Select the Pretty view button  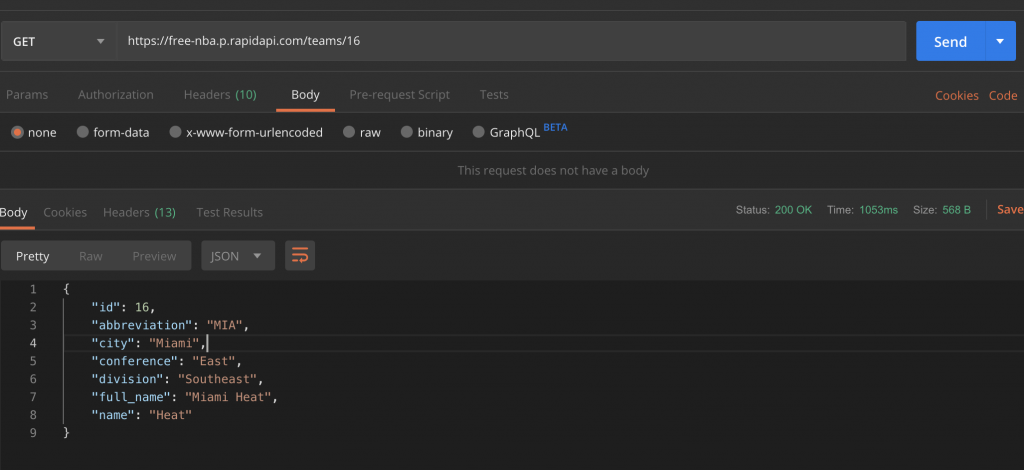point(33,256)
